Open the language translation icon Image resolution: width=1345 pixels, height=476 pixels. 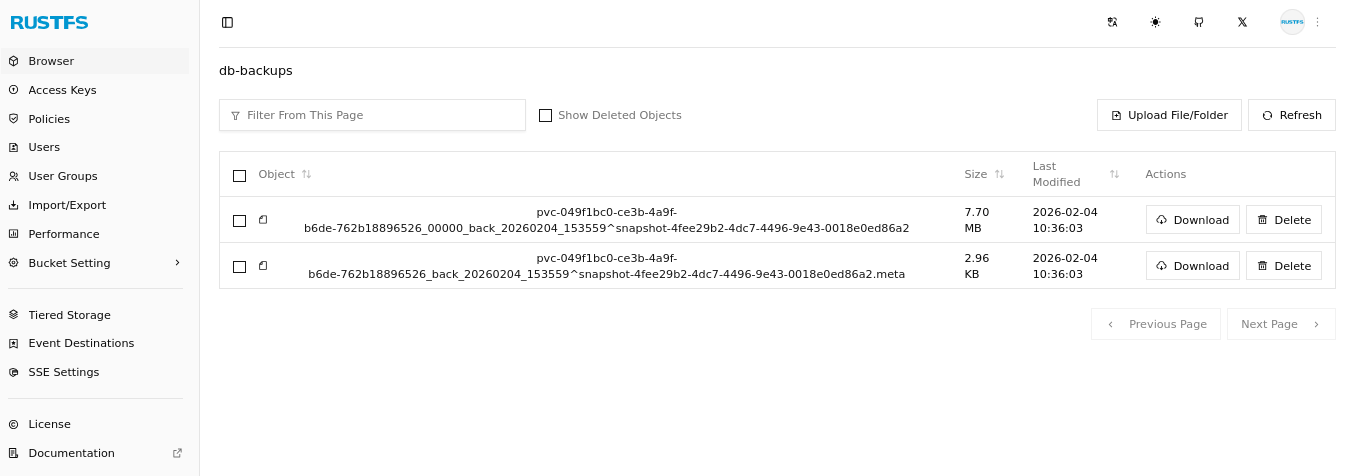click(x=1112, y=22)
